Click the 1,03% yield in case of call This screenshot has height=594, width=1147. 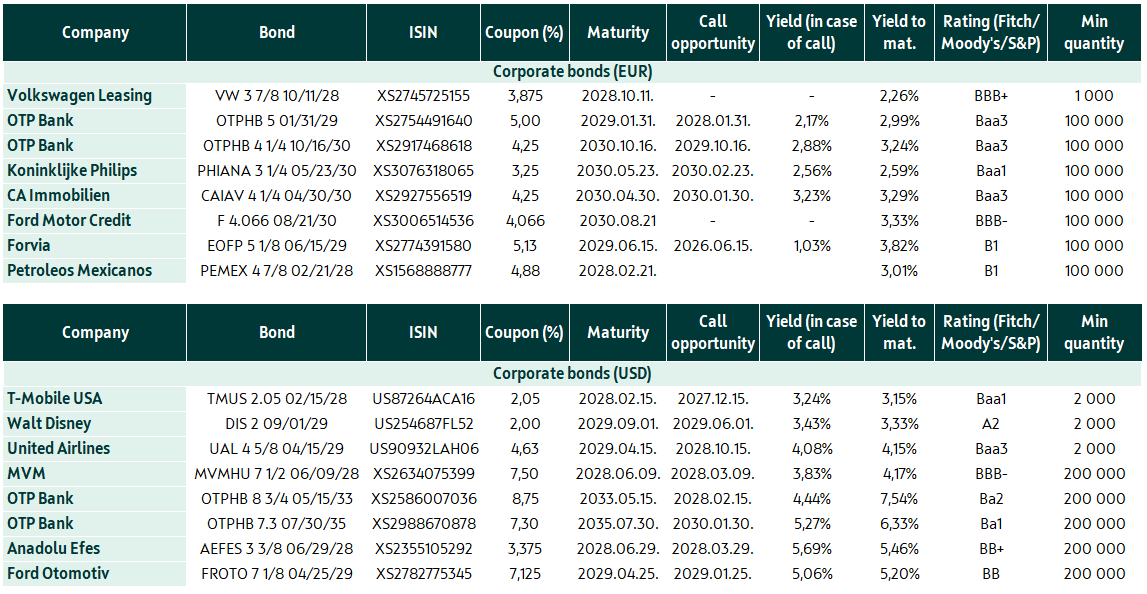click(x=811, y=245)
